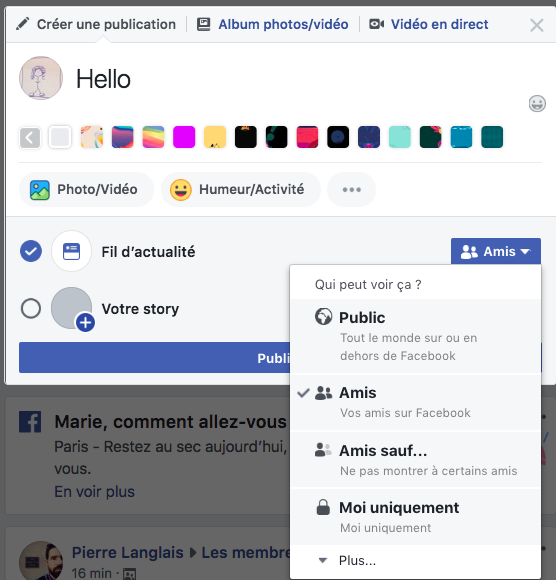This screenshot has height=580, width=556.
Task: Add to your story plus icon
Action: (85, 323)
